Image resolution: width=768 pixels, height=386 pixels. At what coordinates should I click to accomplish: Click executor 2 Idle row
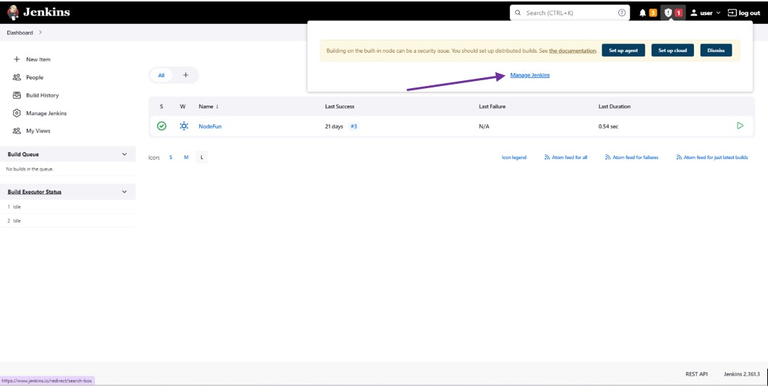68,220
